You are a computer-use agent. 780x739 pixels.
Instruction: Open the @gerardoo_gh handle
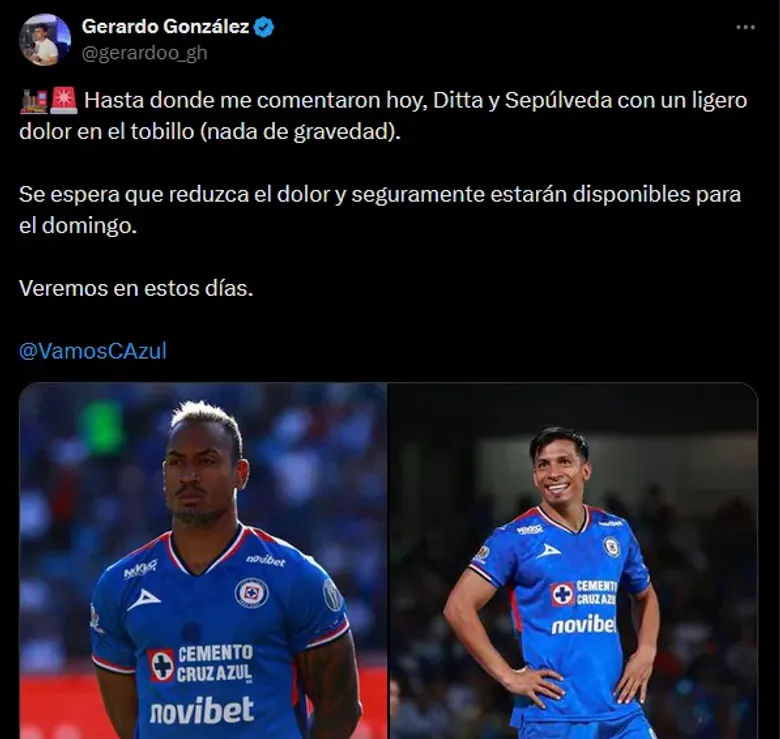point(144,53)
